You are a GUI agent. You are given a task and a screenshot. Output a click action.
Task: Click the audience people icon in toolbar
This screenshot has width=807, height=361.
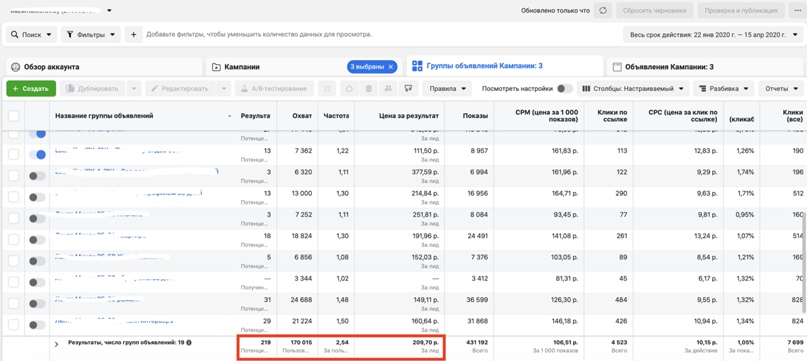click(388, 89)
